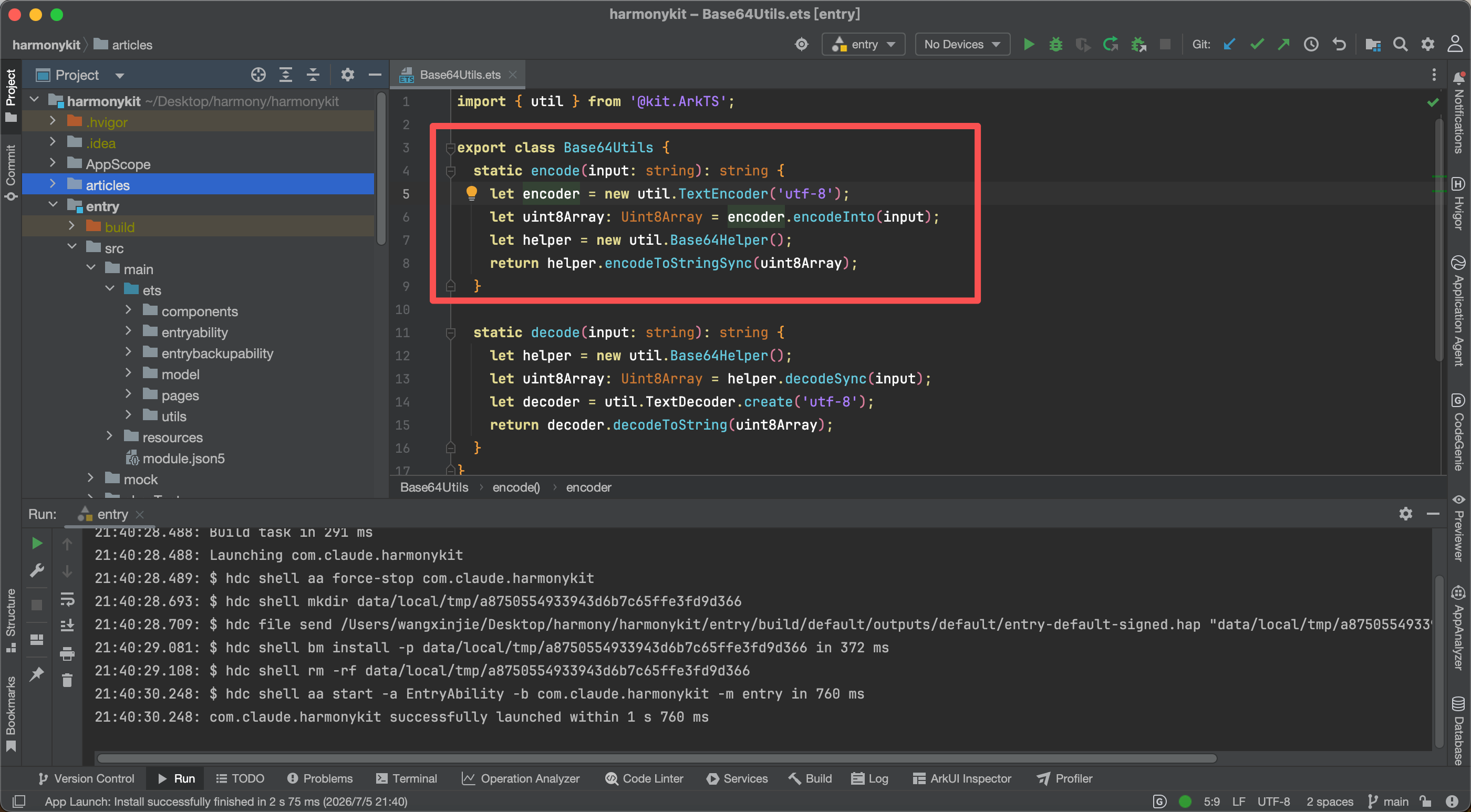The image size is (1471, 812).
Task: Open the Terminal tool window tab
Action: click(x=406, y=778)
